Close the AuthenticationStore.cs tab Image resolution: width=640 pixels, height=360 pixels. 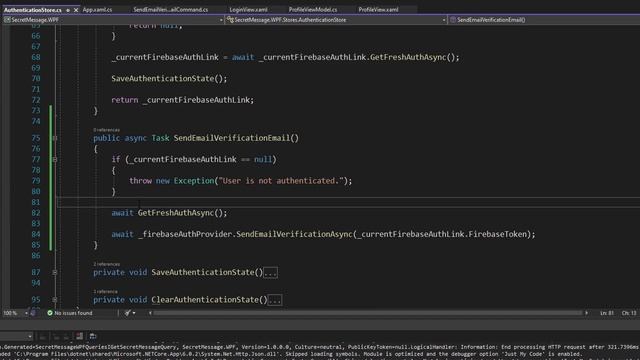click(76, 10)
